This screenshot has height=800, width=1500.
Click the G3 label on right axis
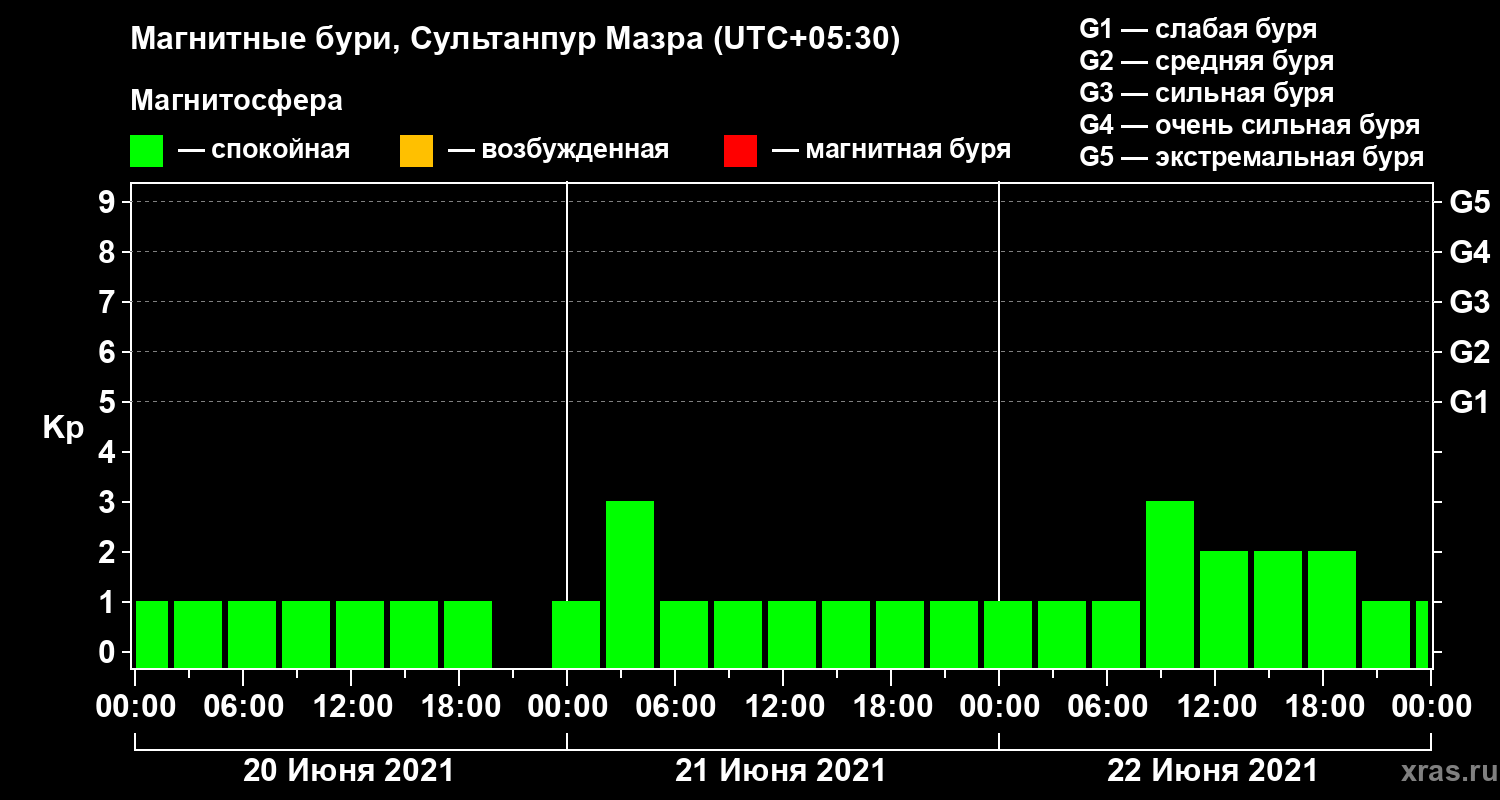pos(1470,302)
